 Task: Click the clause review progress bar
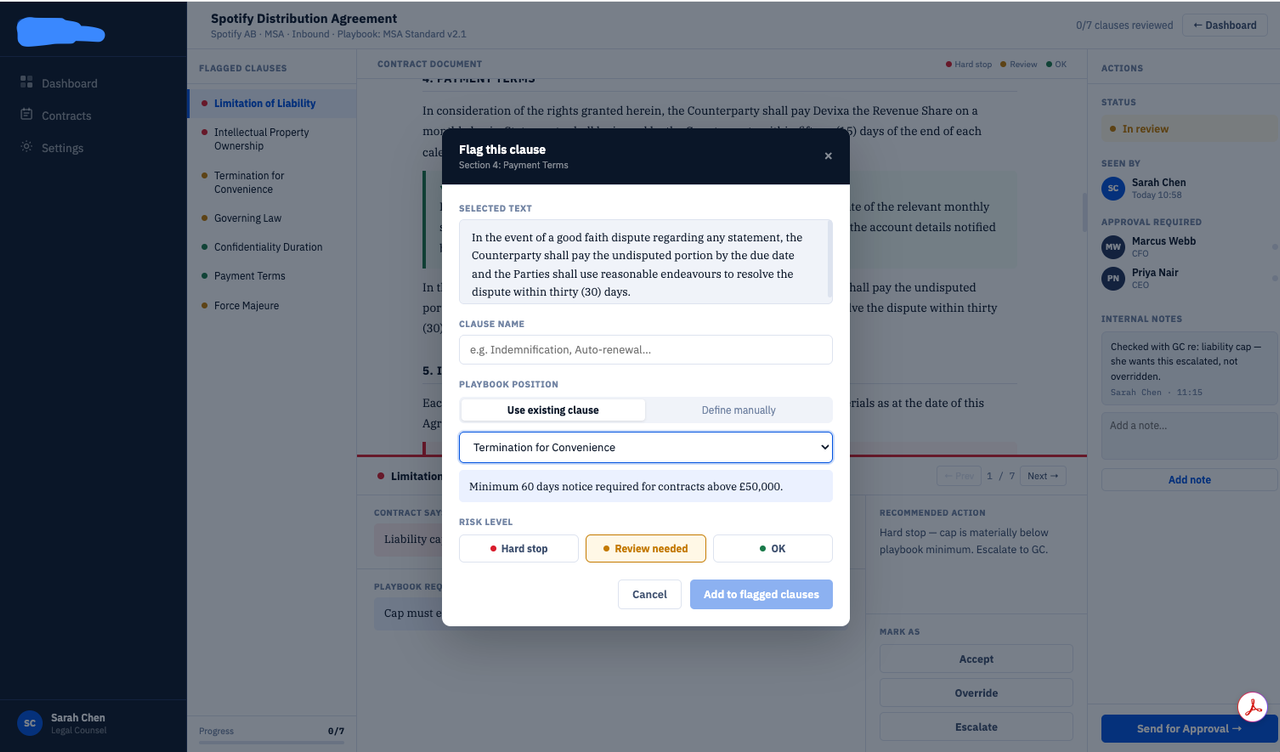click(270, 742)
